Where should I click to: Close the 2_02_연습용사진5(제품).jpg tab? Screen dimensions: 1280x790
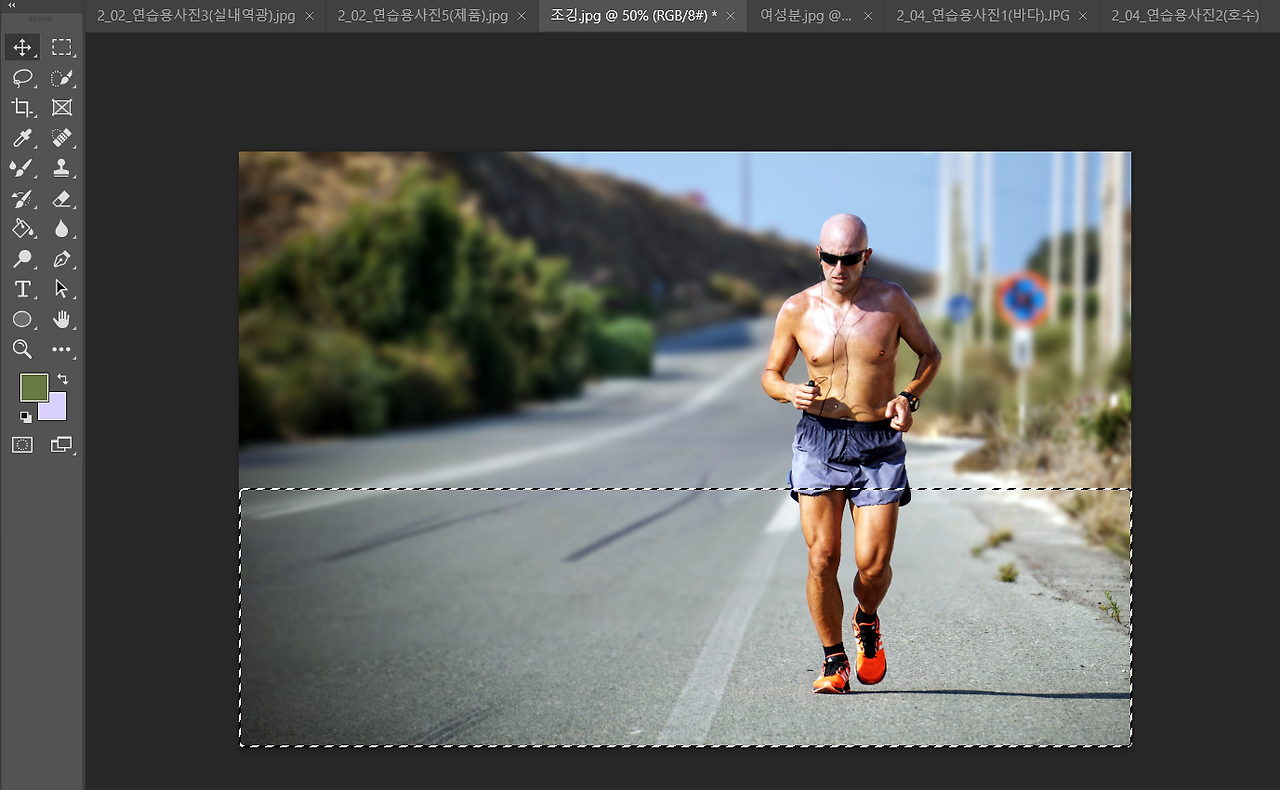tap(523, 16)
